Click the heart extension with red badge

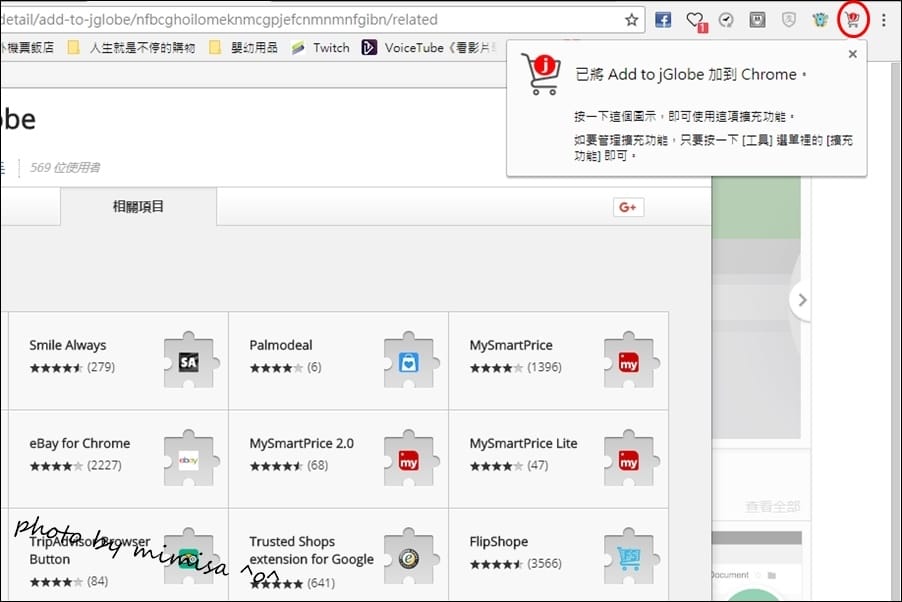(x=695, y=20)
